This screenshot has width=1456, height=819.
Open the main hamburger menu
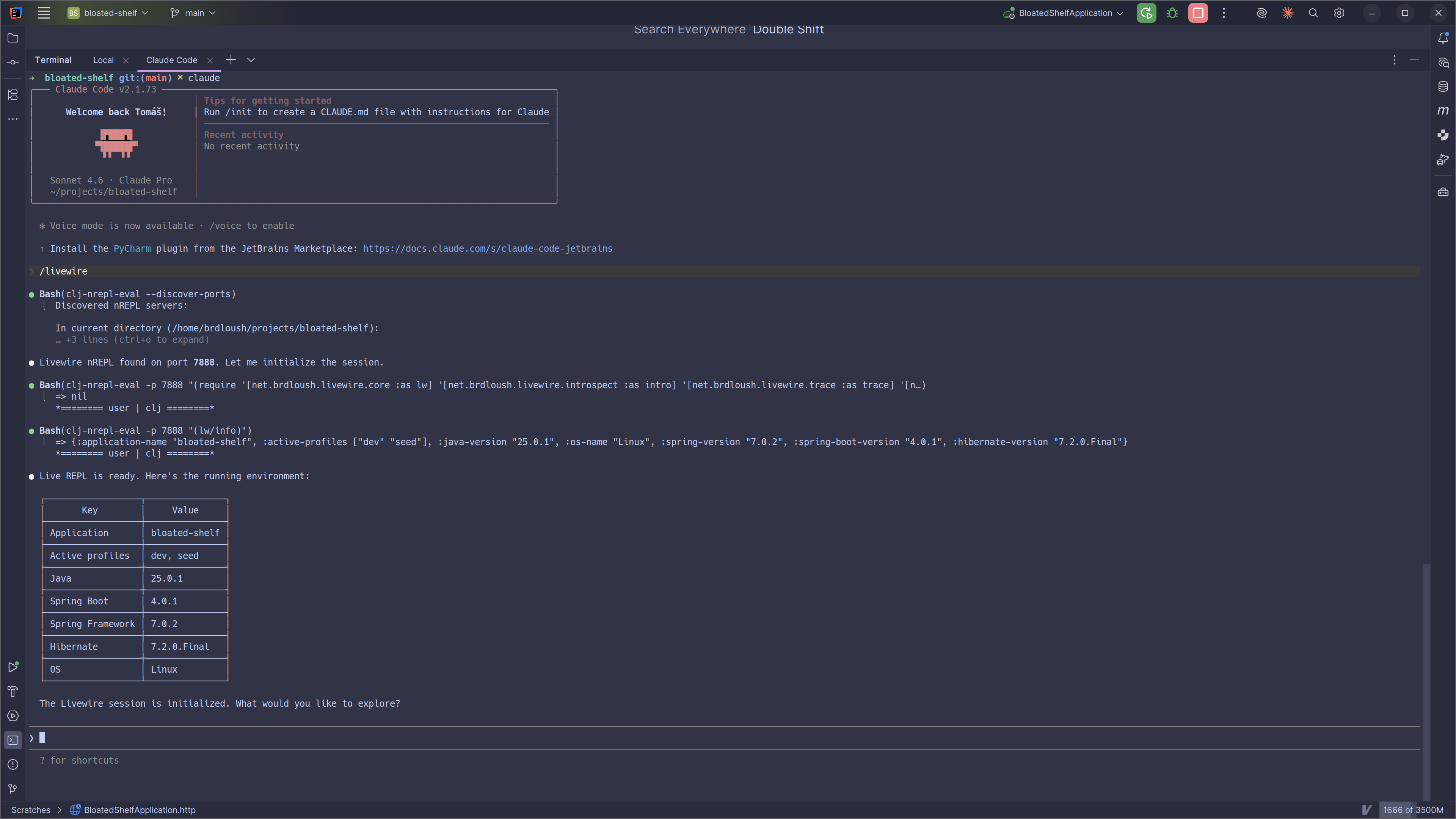pos(44,13)
